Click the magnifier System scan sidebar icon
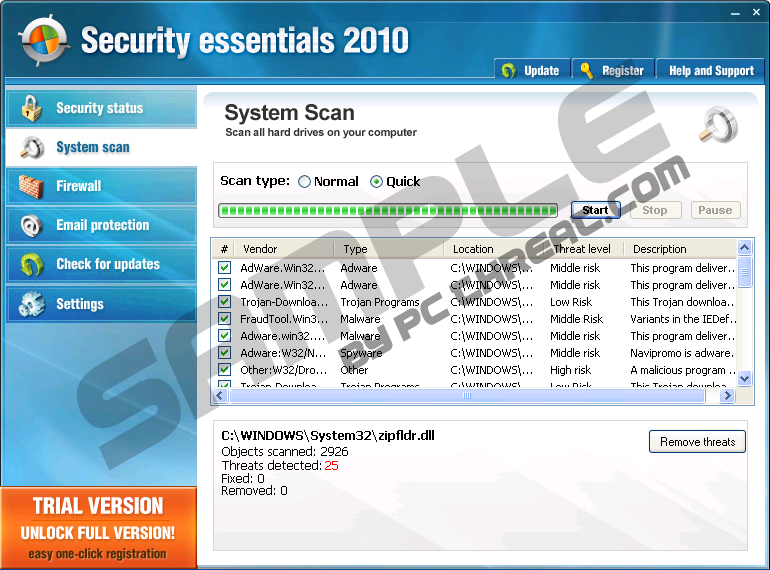Screen dimensions: 770x570 [31, 147]
